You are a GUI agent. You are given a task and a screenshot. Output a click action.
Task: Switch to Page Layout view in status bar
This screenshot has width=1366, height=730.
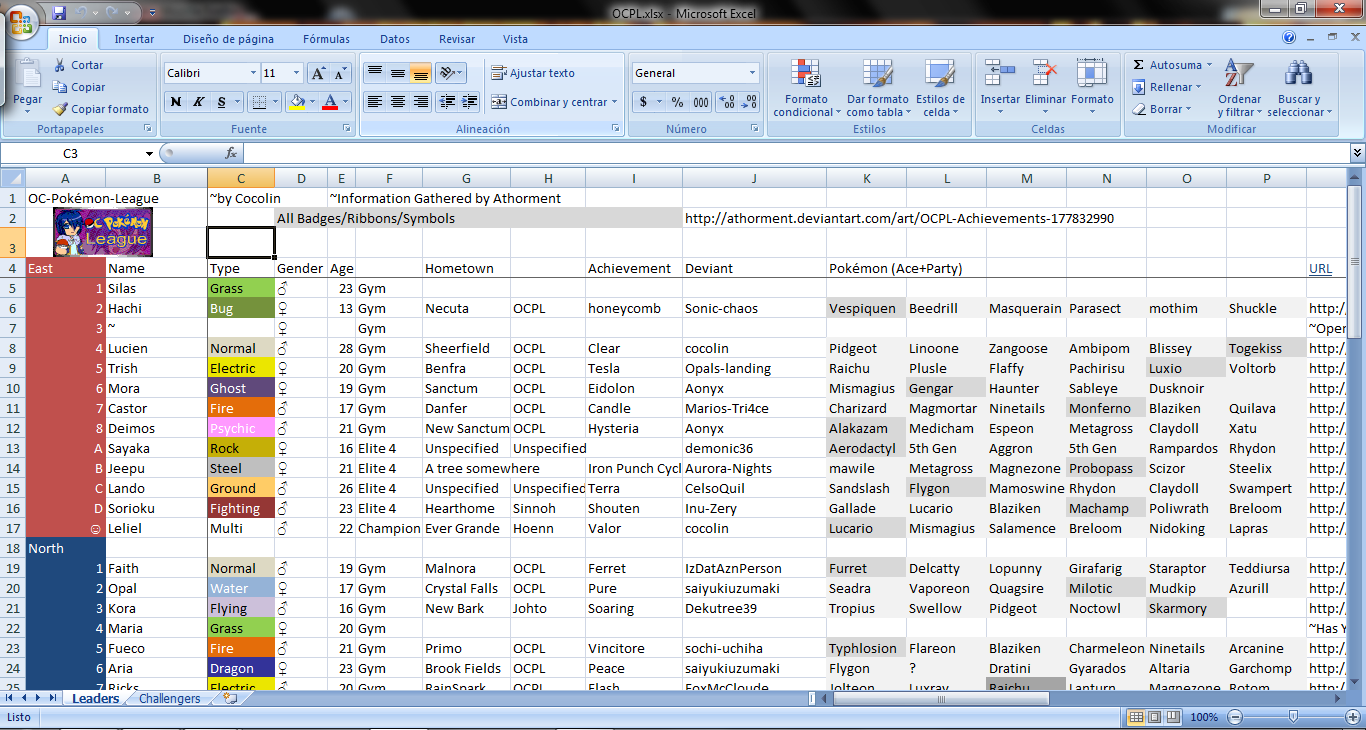click(x=1154, y=717)
